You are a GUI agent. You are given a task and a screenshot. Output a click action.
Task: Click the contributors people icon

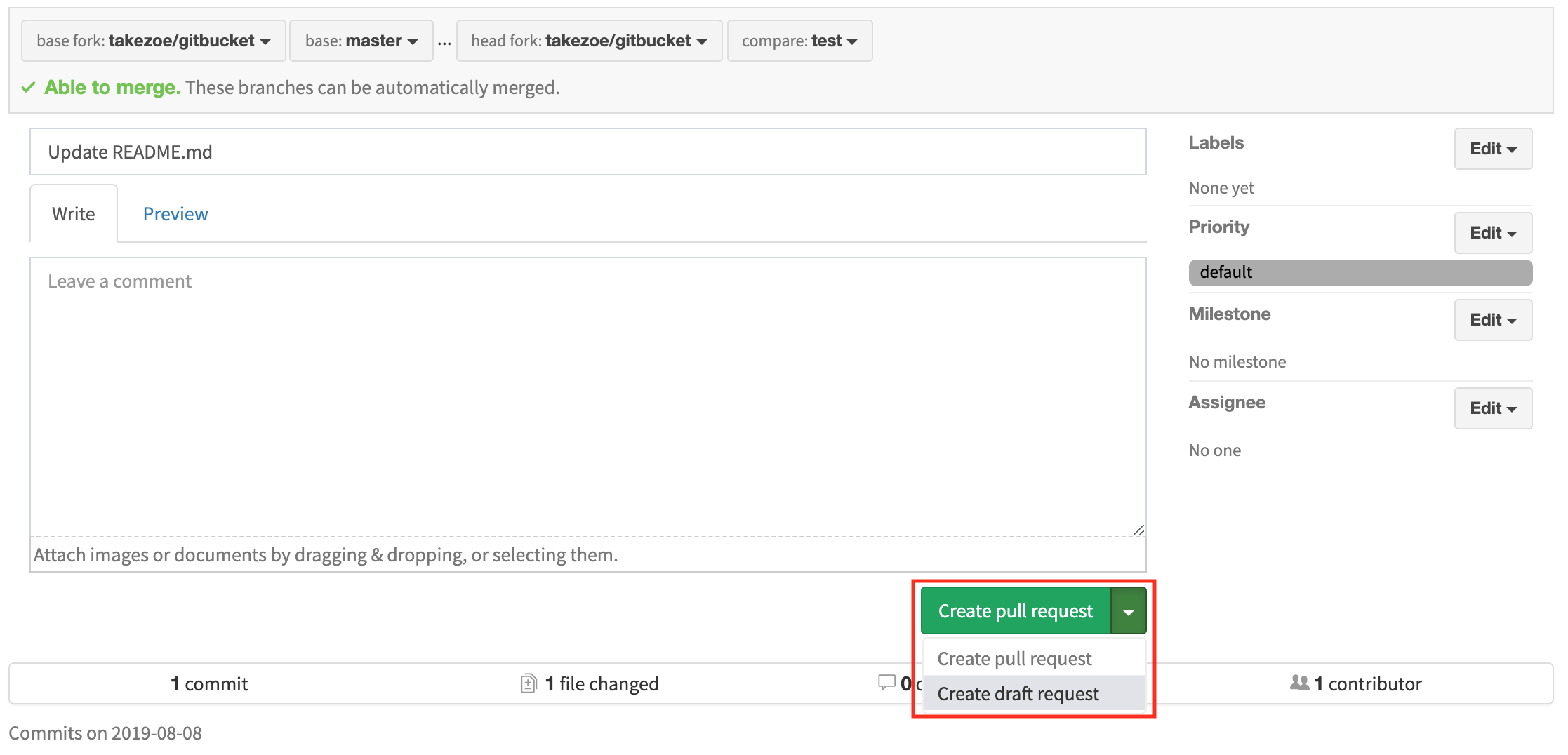click(1300, 682)
